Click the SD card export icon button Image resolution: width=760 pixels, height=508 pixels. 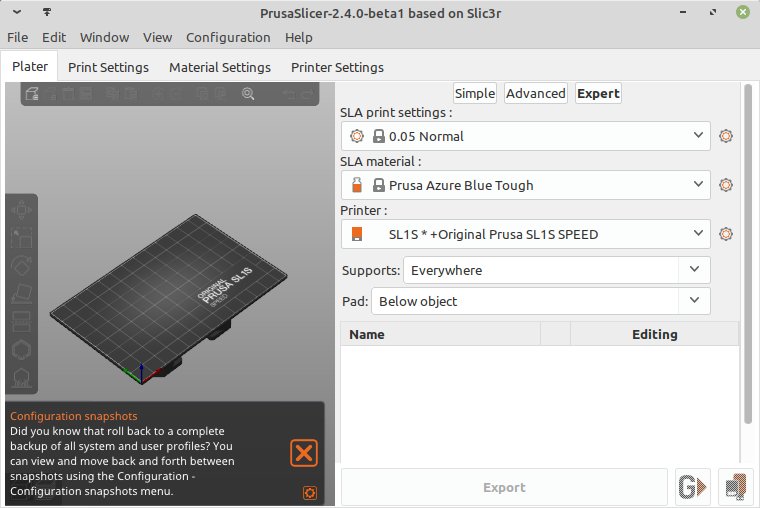click(736, 487)
